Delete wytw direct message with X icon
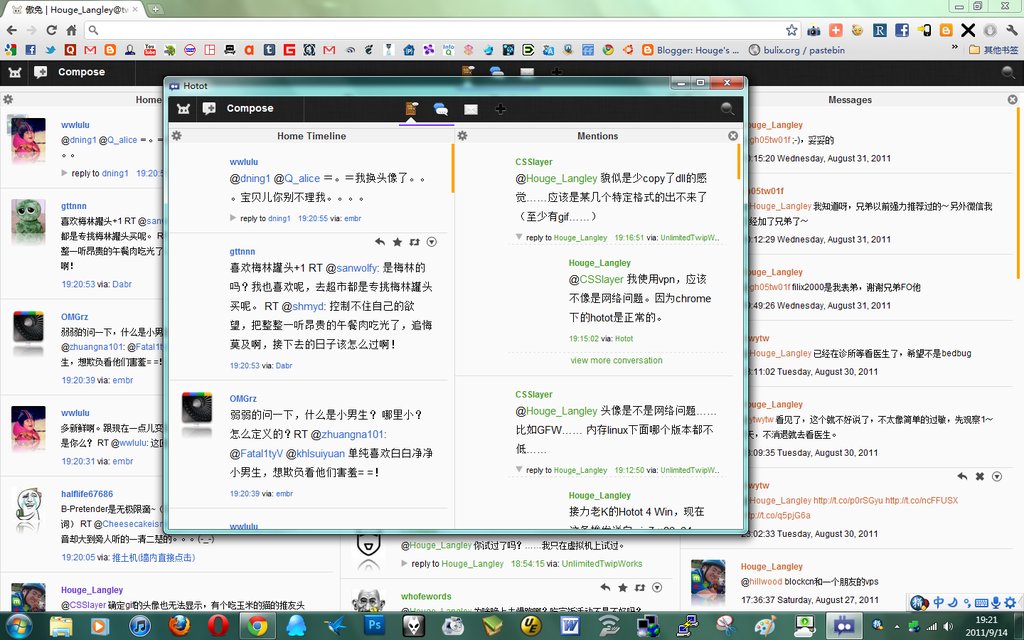 click(980, 477)
